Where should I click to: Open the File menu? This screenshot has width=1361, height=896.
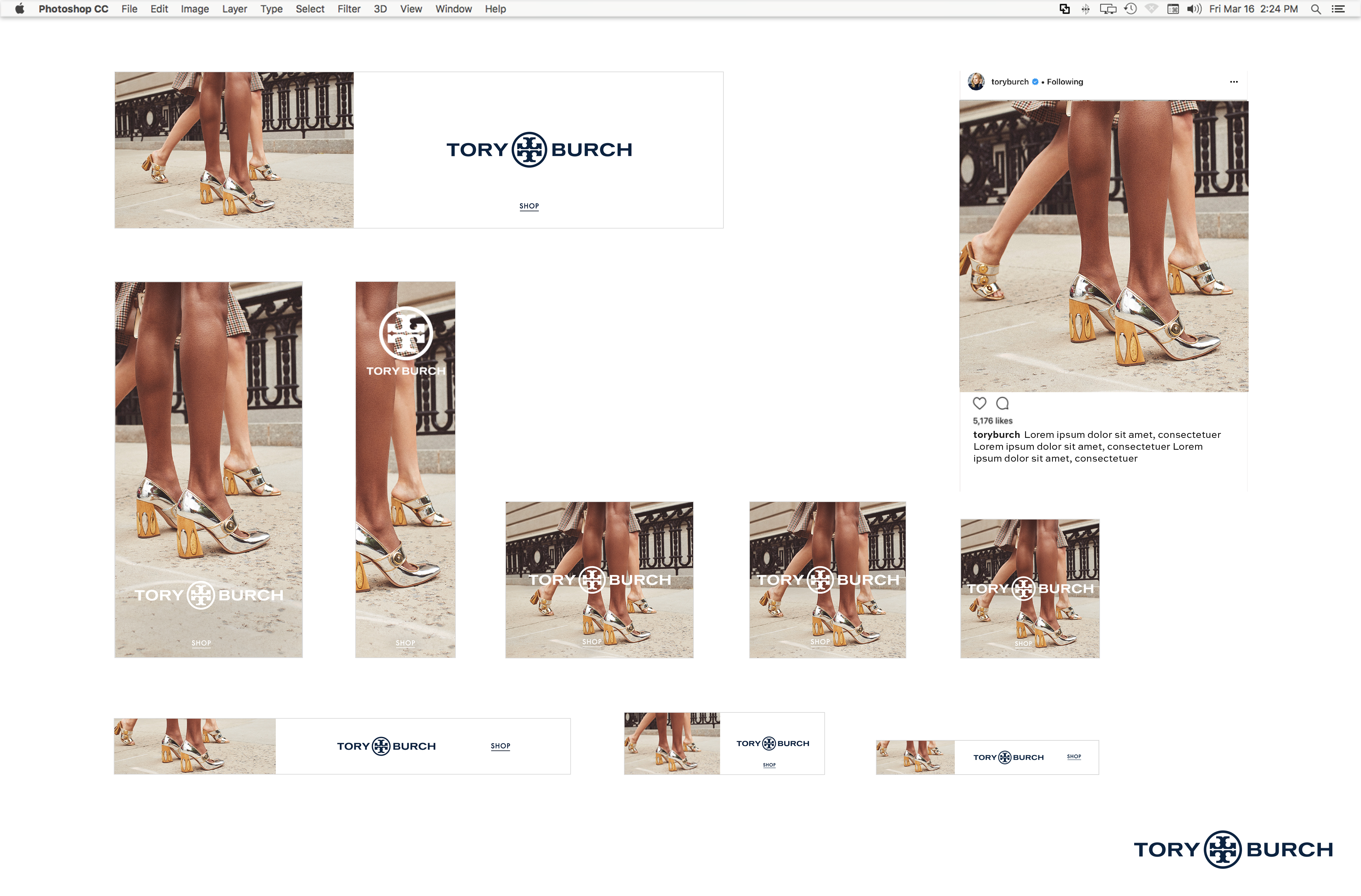coord(129,9)
